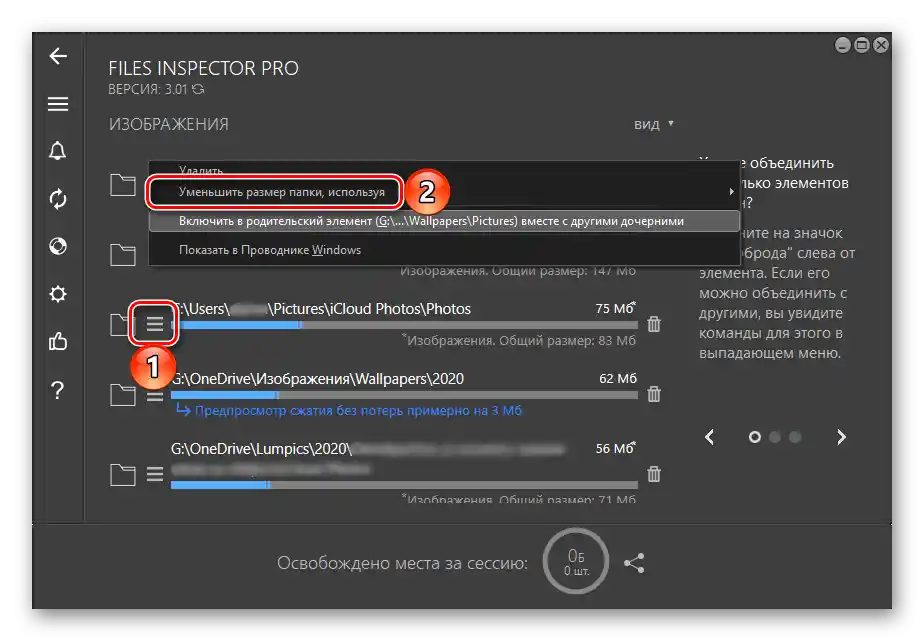This screenshot has width=924, height=641.
Task: Delete Lumpics\2020 folder with trash icon
Action: coord(654,474)
